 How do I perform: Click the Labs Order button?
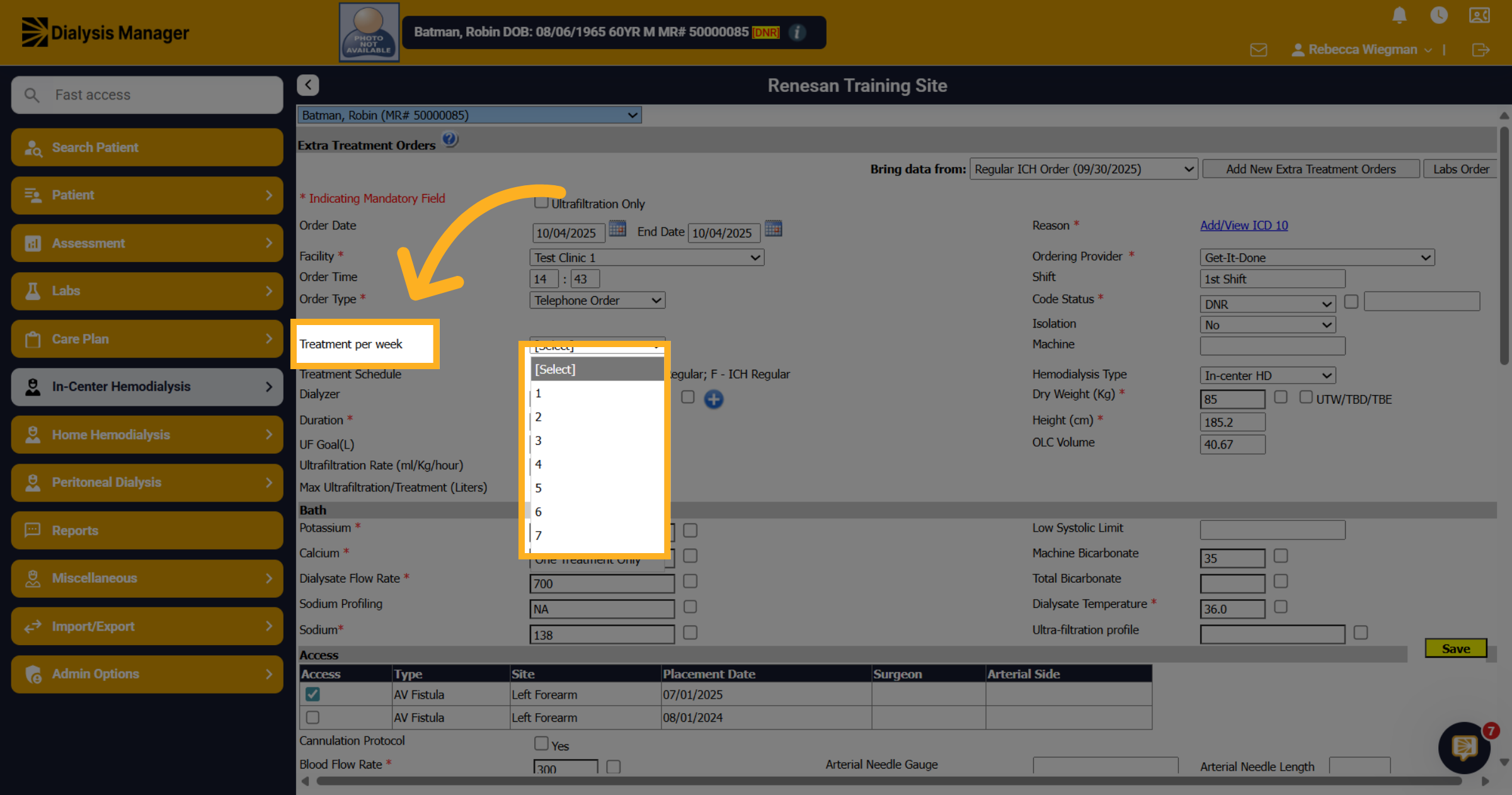pyautogui.click(x=1460, y=169)
